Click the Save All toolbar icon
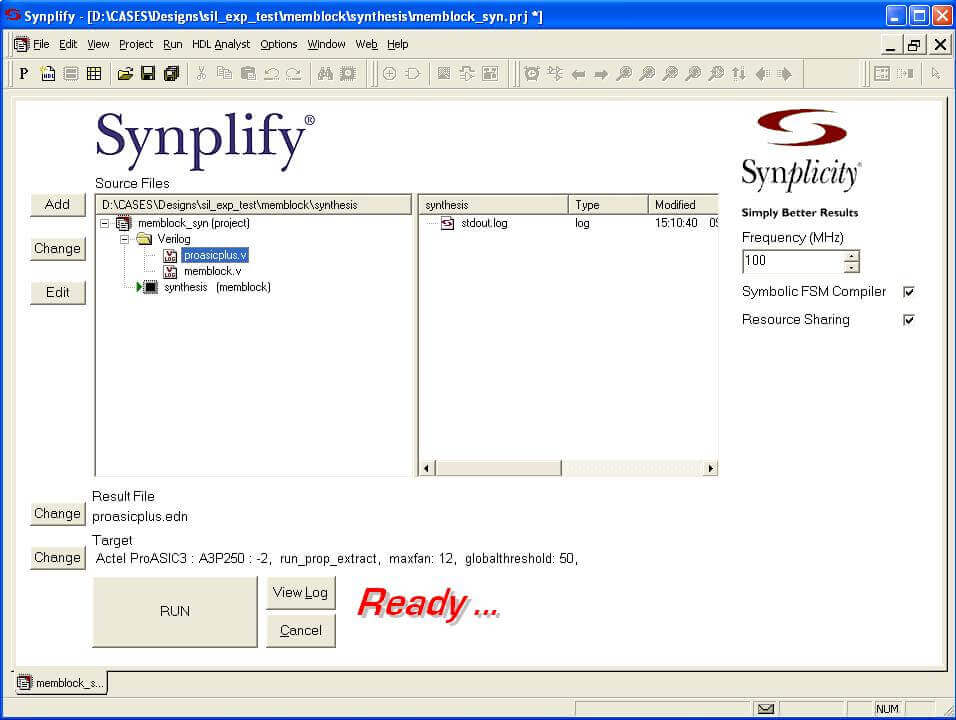The height and width of the screenshot is (720, 956). tap(170, 73)
